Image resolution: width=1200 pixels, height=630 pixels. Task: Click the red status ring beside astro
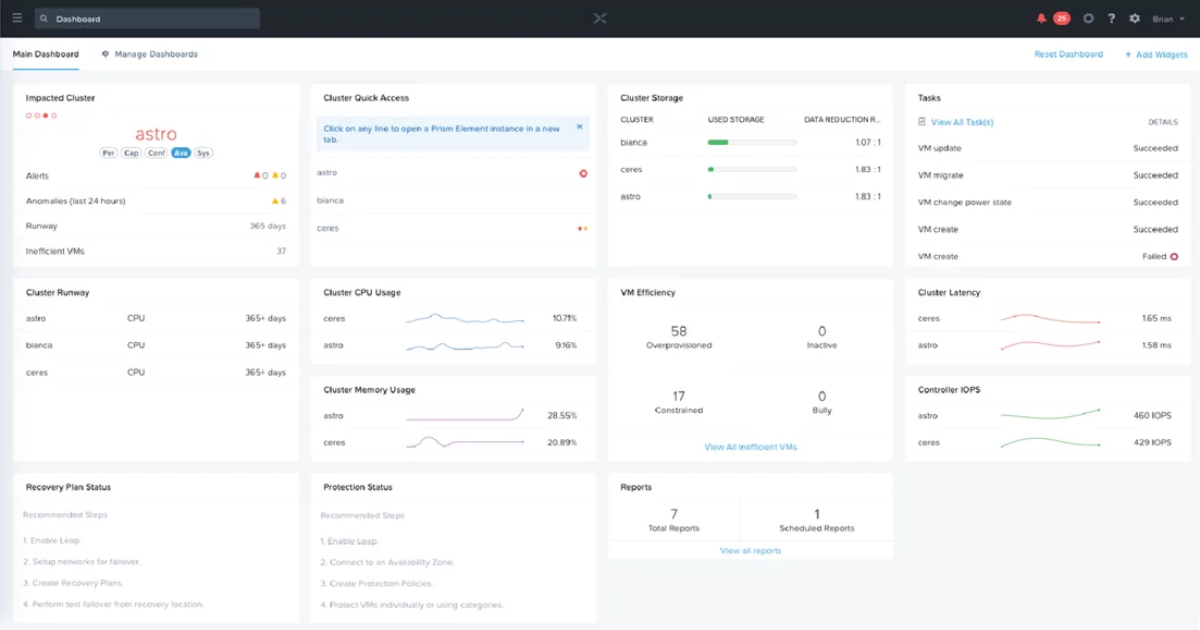583,173
